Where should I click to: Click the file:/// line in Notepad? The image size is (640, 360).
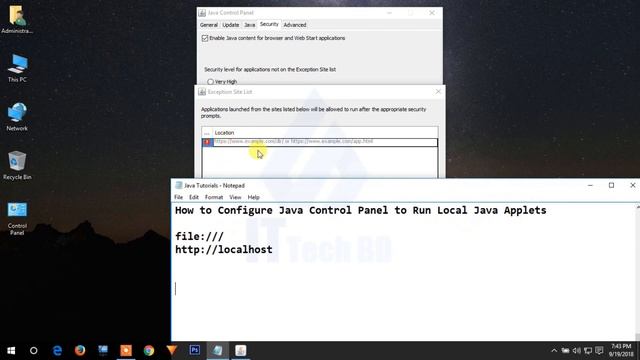click(x=199, y=237)
